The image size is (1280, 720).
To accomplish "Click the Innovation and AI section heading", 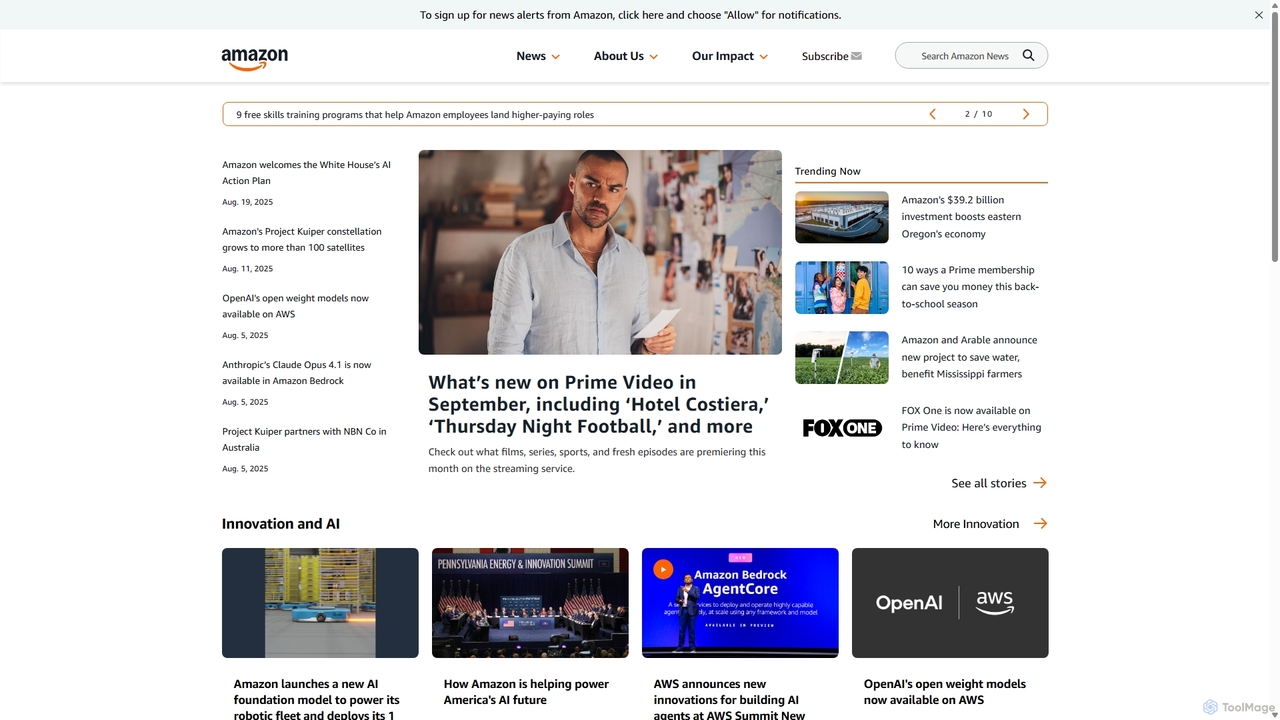I will tap(281, 524).
